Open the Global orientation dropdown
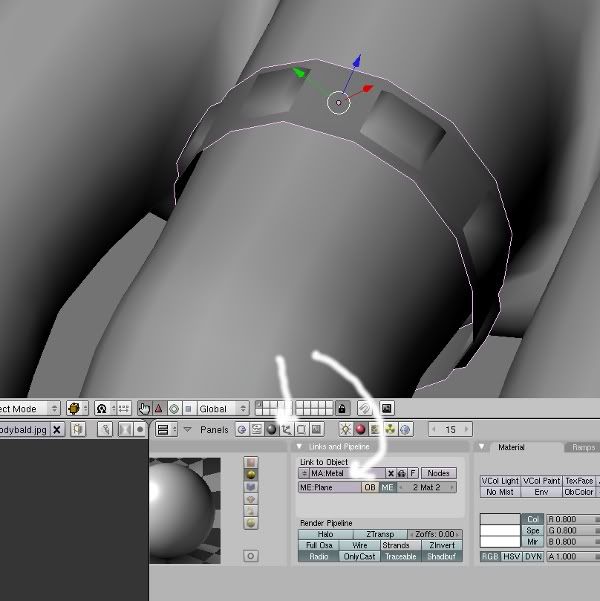The image size is (600, 601). 223,409
